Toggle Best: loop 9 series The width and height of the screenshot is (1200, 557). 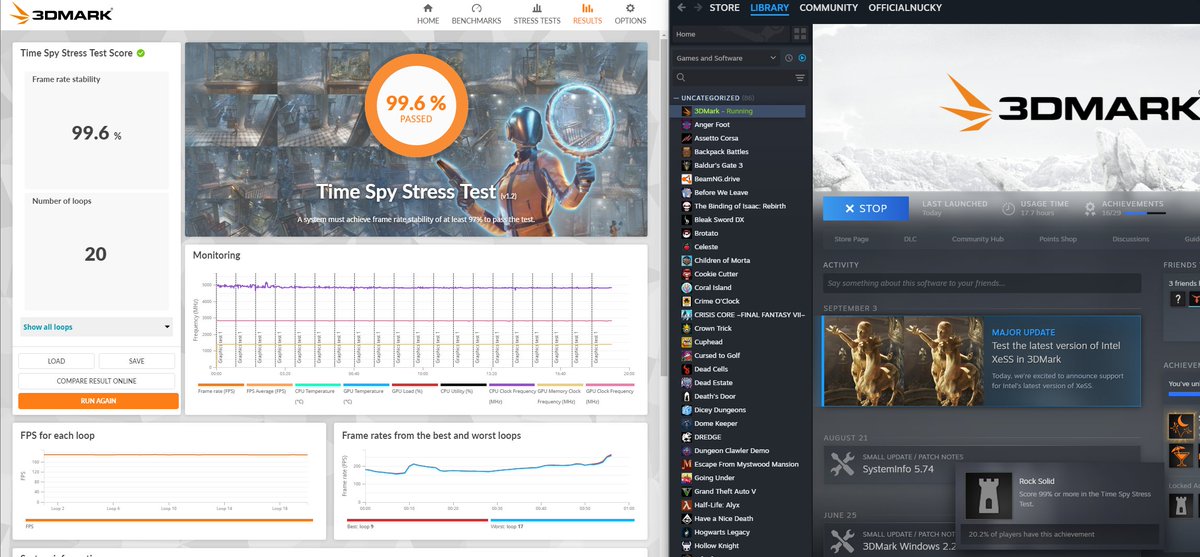[417, 523]
